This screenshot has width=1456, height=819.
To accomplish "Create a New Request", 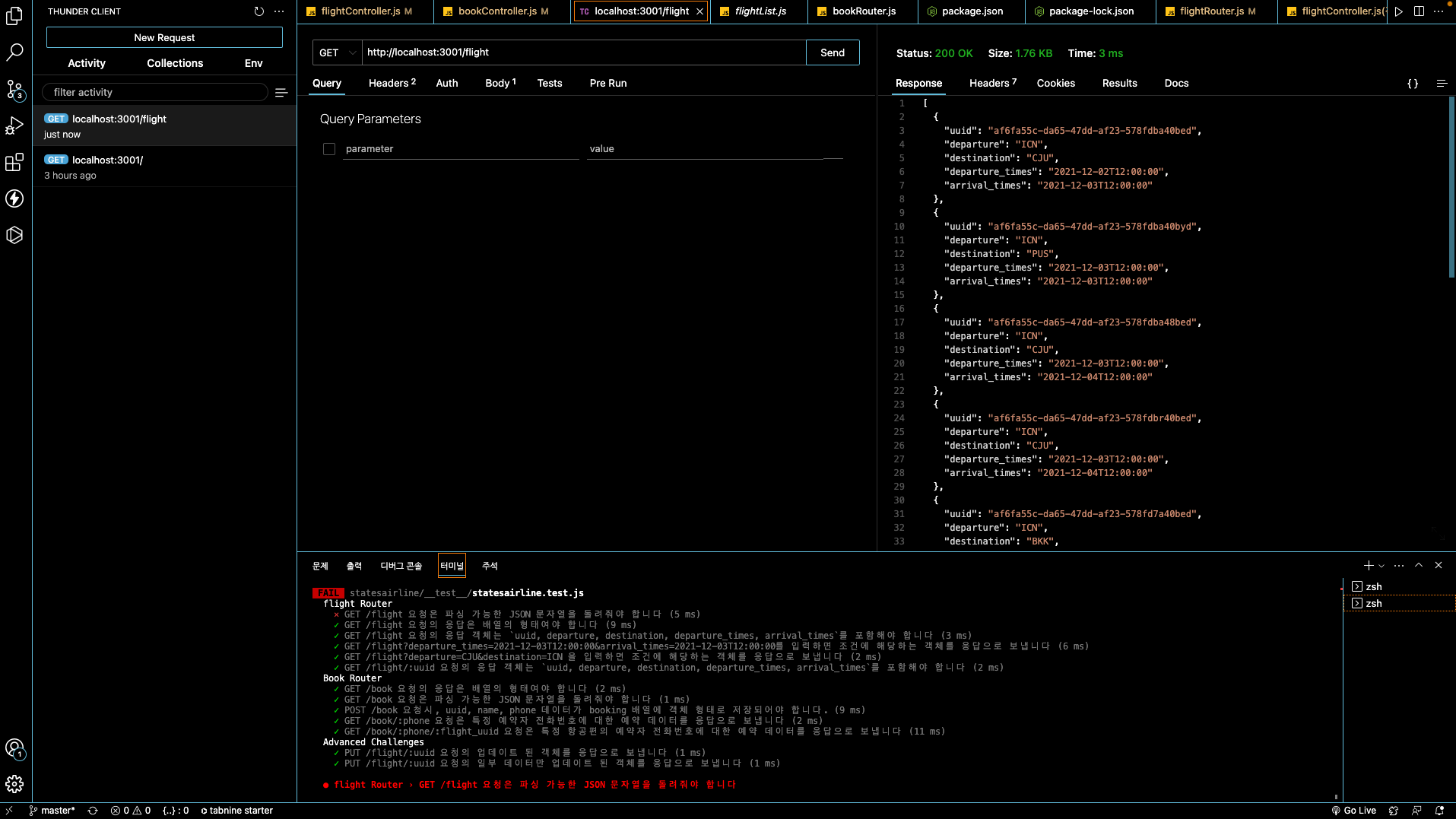I will pyautogui.click(x=164, y=37).
